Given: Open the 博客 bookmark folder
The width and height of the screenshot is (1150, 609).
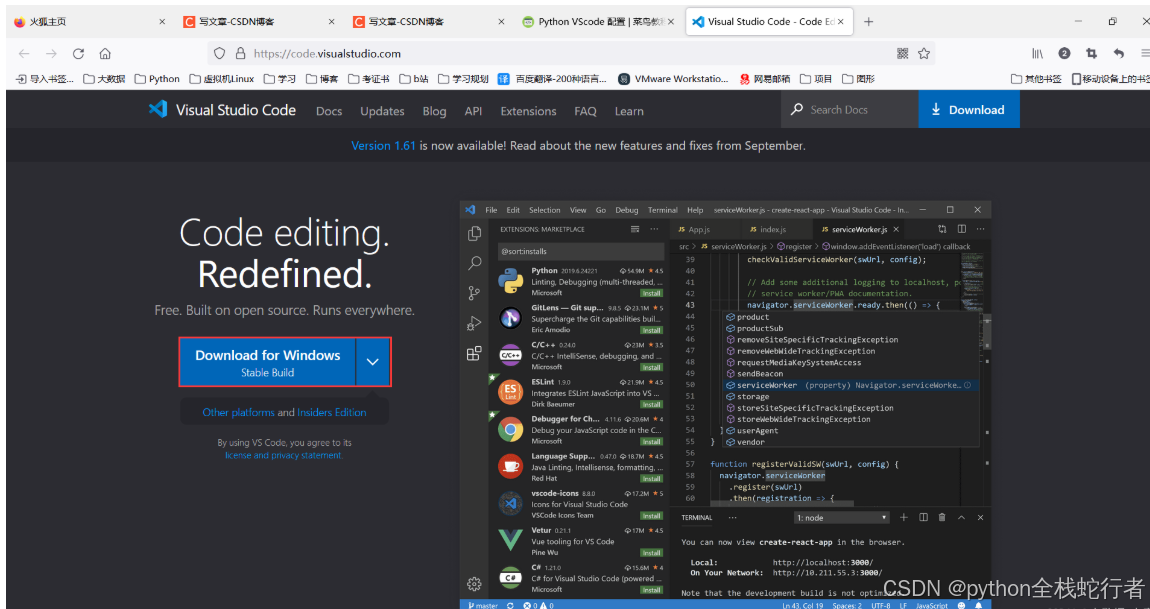Looking at the screenshot, I should tap(322, 79).
